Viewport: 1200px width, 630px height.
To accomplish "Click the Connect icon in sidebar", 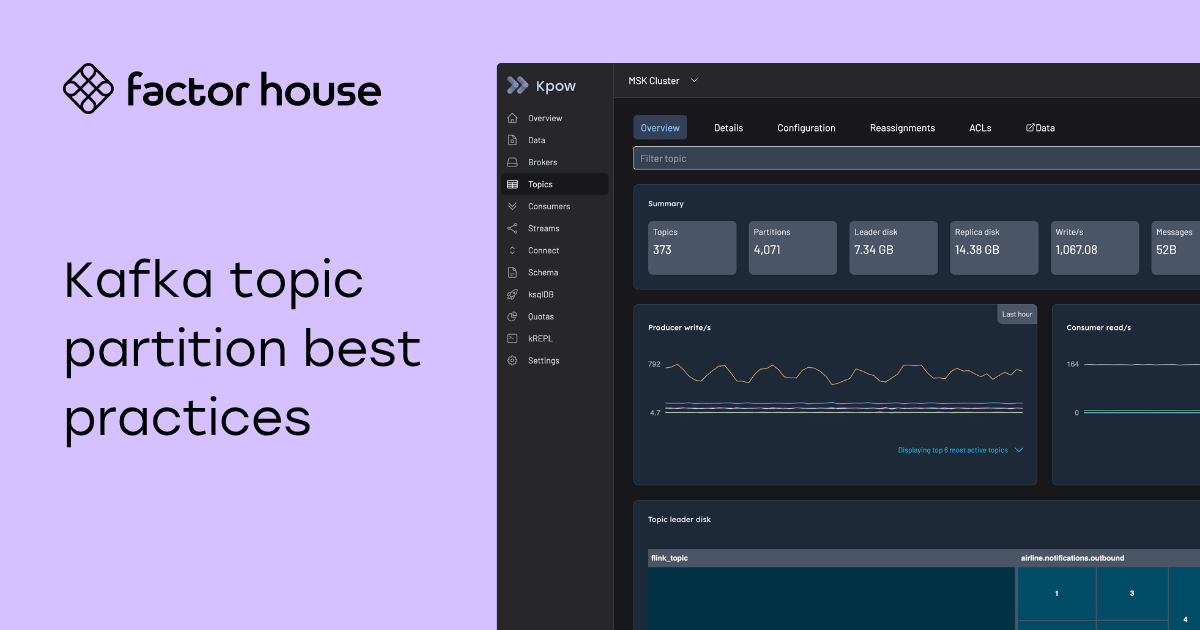I will [512, 250].
